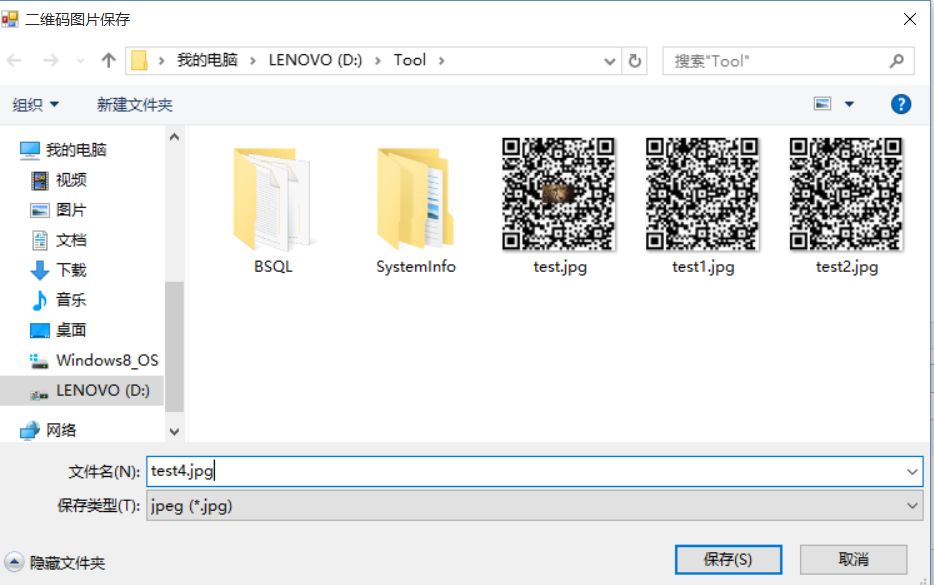Click the navigation pane scroll down arrow
This screenshot has height=585, width=934.
(x=174, y=432)
